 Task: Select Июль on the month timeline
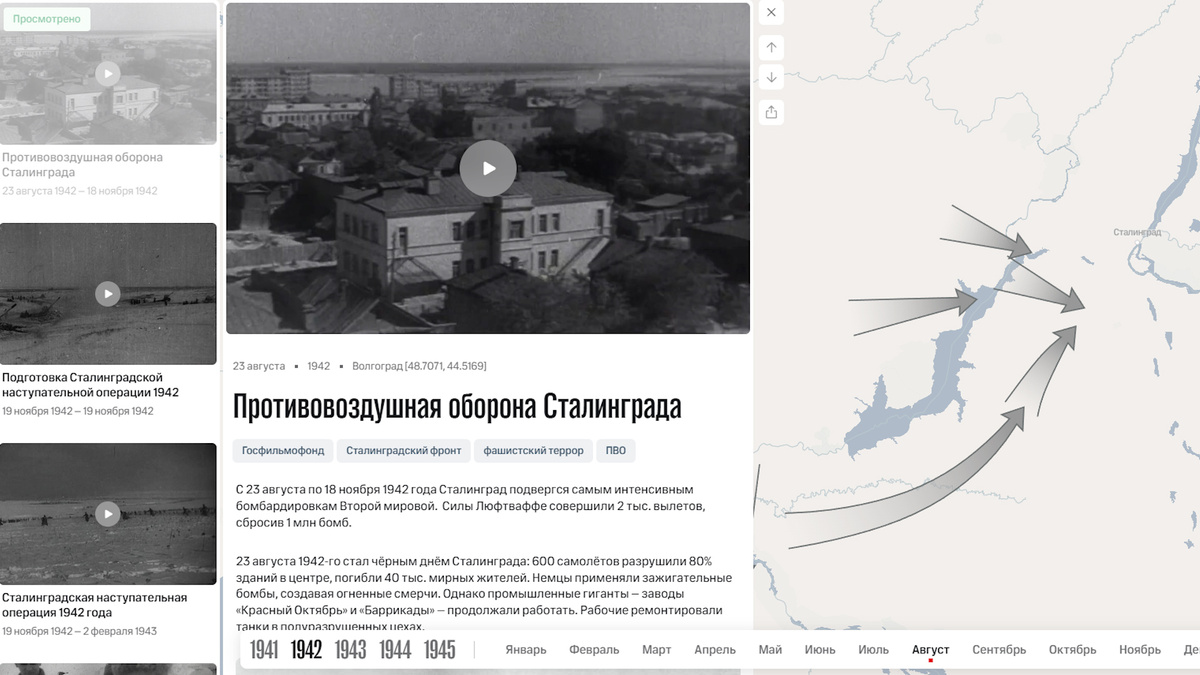873,650
